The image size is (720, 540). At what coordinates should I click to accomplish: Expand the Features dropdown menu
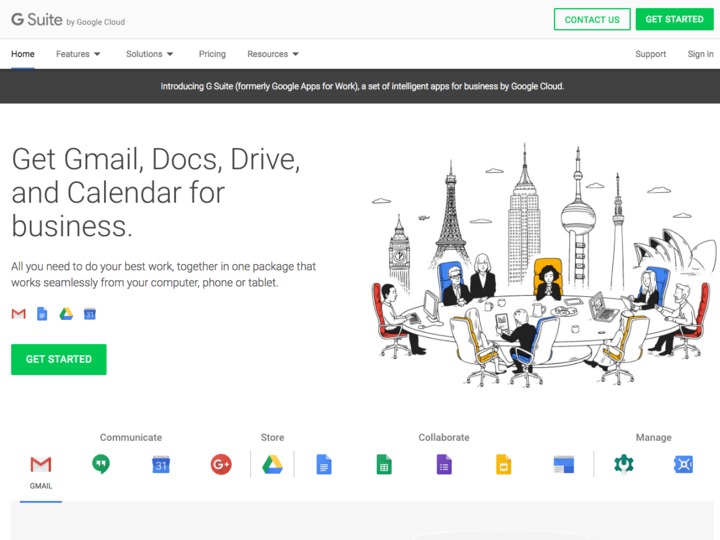coord(78,54)
